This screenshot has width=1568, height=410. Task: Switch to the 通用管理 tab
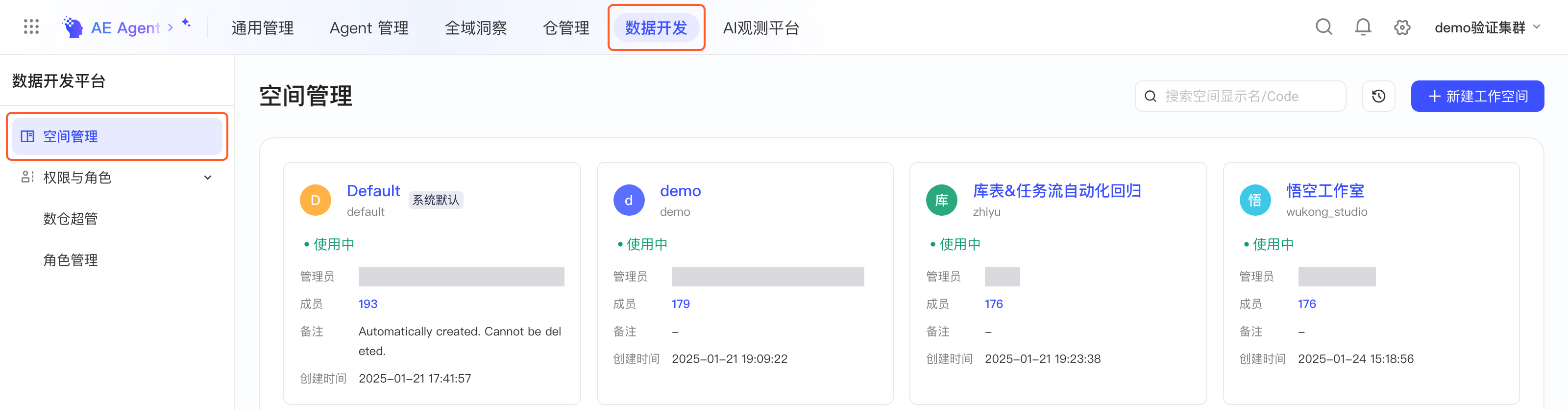click(262, 28)
